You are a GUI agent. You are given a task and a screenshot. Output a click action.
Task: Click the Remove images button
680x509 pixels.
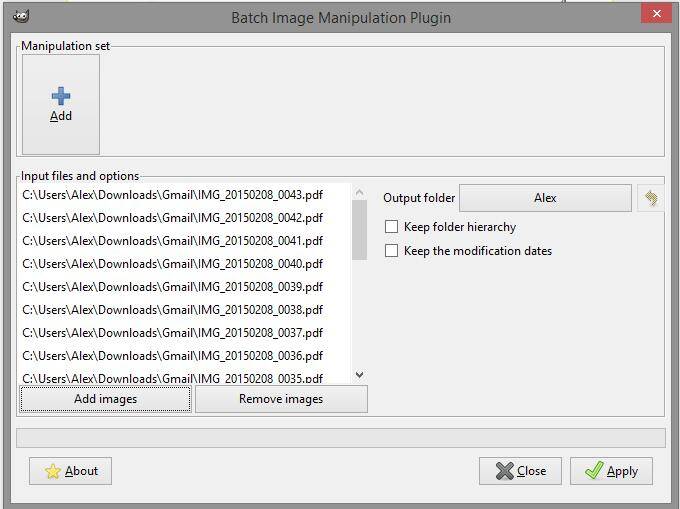click(281, 399)
